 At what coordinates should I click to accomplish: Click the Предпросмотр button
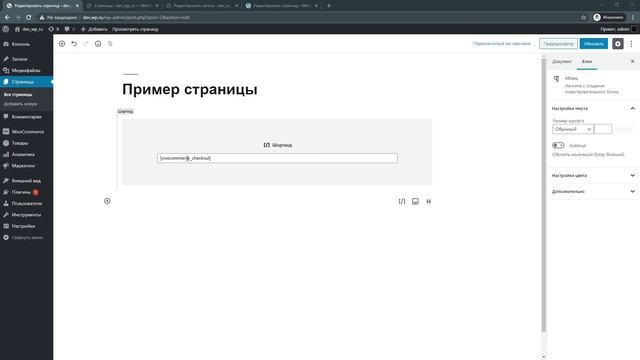[x=558, y=44]
